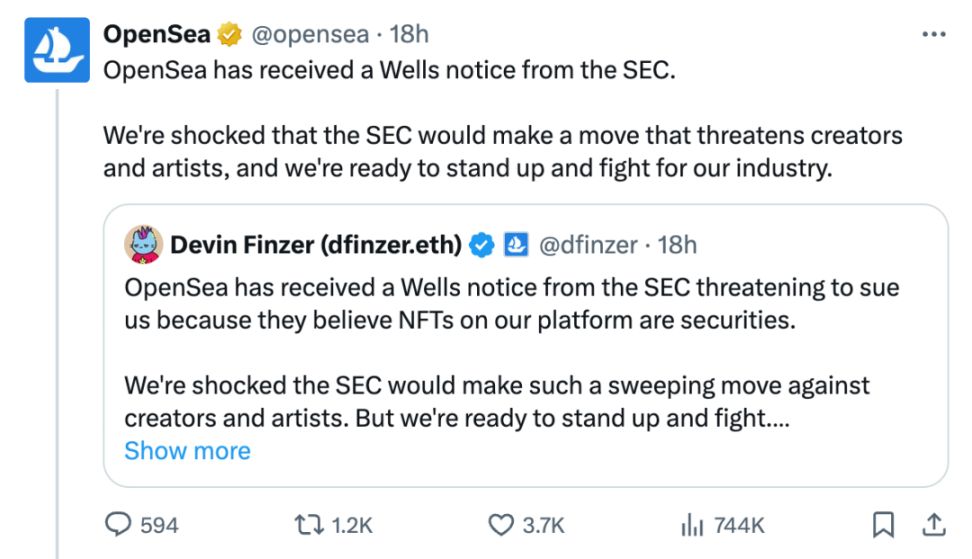The width and height of the screenshot is (972, 559).
Task: Expand the quoted tweet with Show more
Action: pos(187,450)
